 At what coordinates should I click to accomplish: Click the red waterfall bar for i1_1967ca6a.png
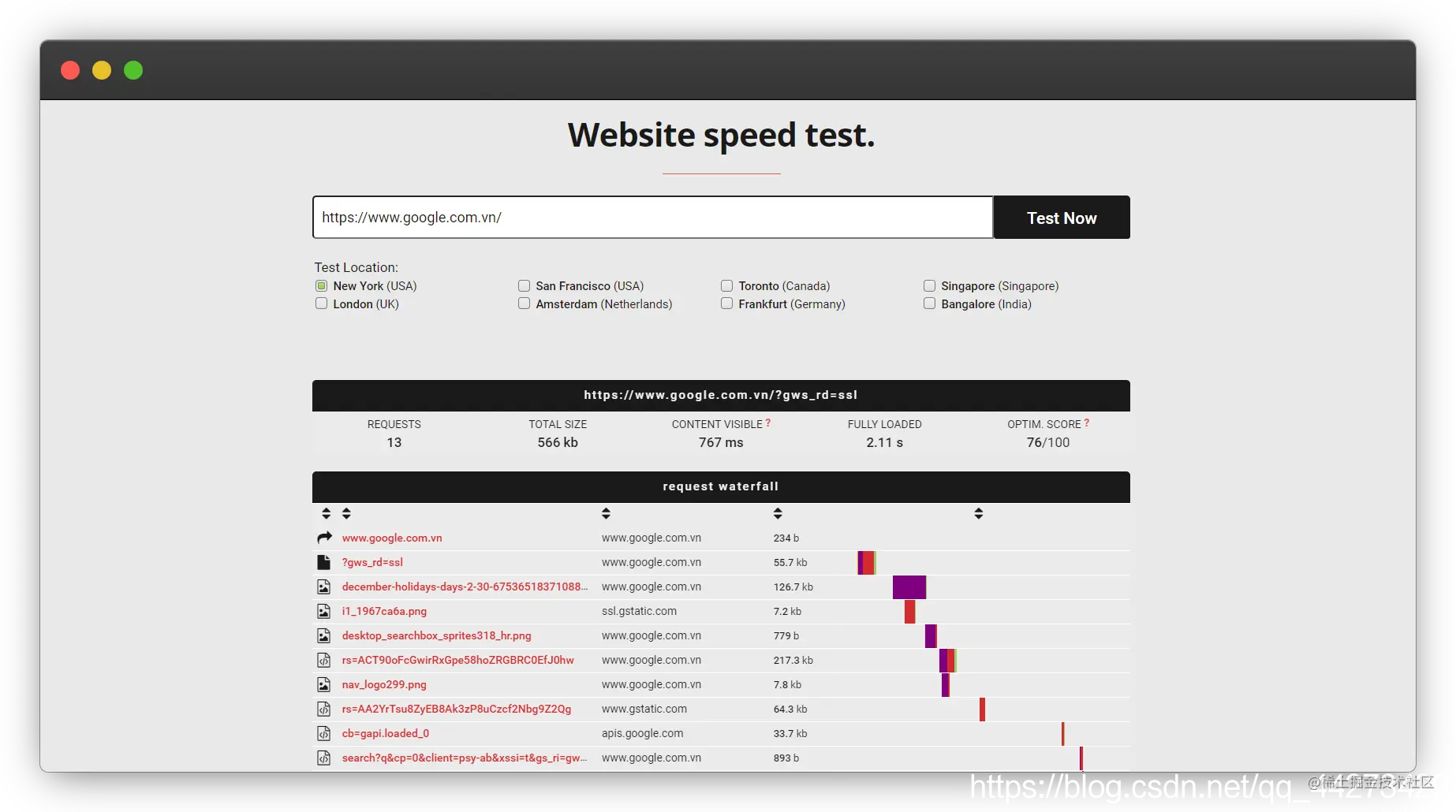[910, 612]
